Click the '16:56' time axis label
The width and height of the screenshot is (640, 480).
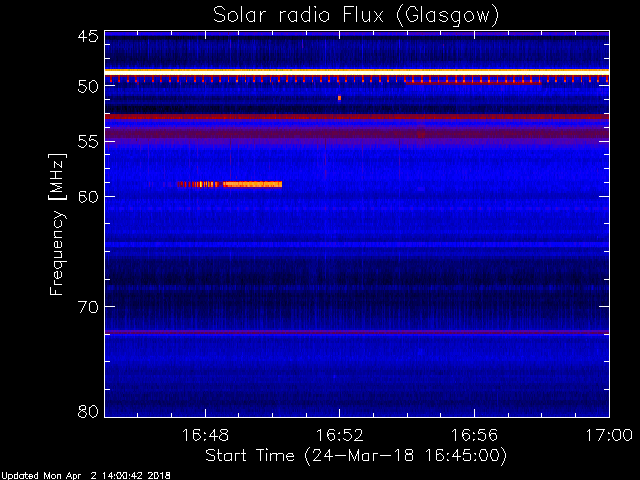click(x=474, y=435)
